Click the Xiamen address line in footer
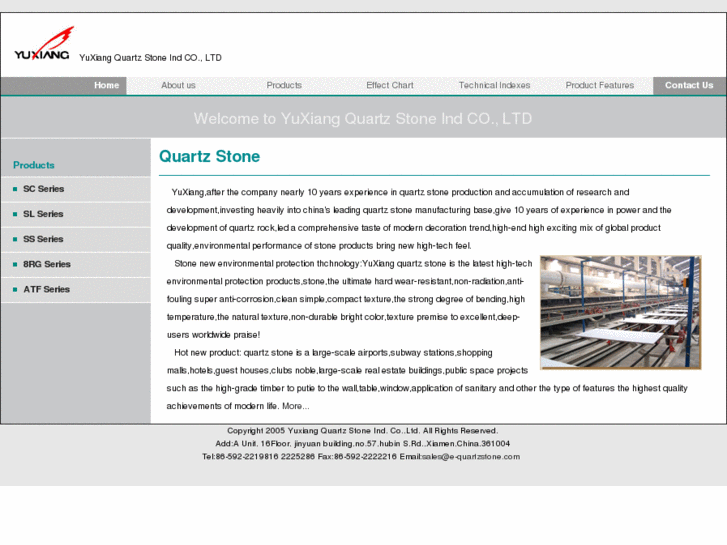This screenshot has width=727, height=545. coord(363,443)
